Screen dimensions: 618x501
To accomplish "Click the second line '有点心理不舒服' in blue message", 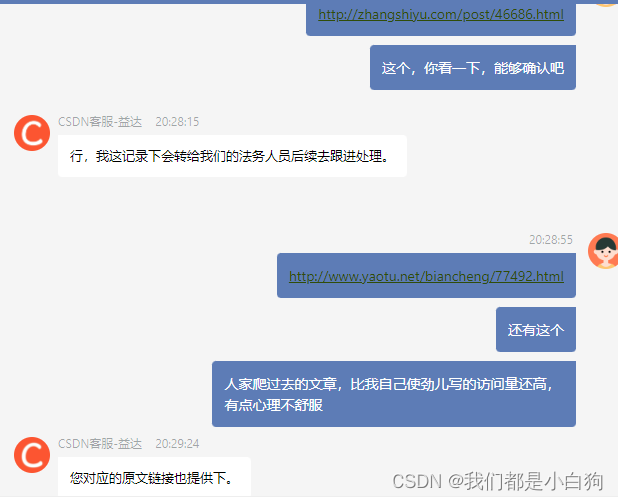I will [274, 405].
